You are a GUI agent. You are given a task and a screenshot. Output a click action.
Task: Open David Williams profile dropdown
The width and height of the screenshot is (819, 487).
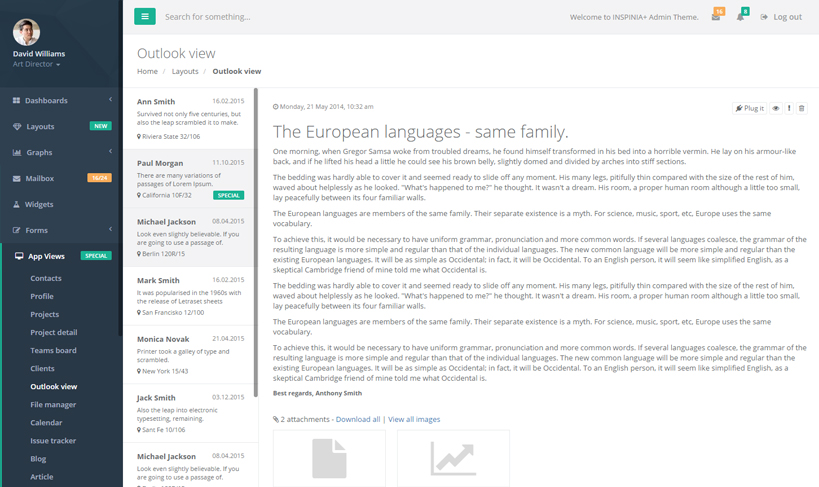pyautogui.click(x=37, y=64)
